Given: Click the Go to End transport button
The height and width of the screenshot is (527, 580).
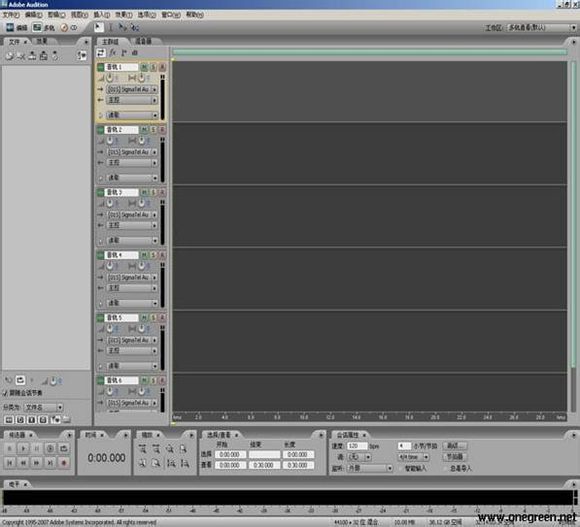Looking at the screenshot, I should [x=50, y=462].
